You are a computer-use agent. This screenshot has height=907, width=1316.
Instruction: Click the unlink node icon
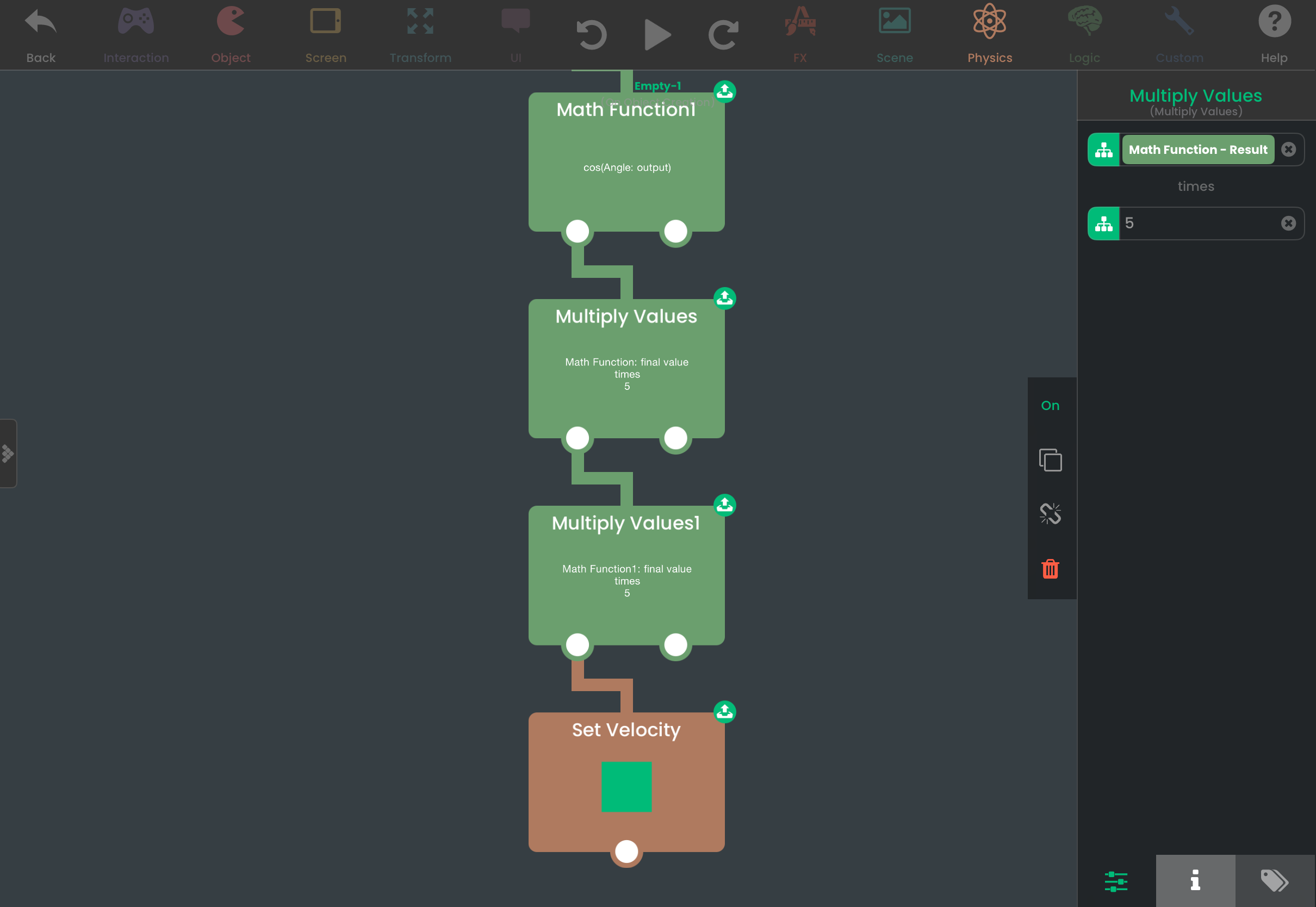click(1050, 514)
